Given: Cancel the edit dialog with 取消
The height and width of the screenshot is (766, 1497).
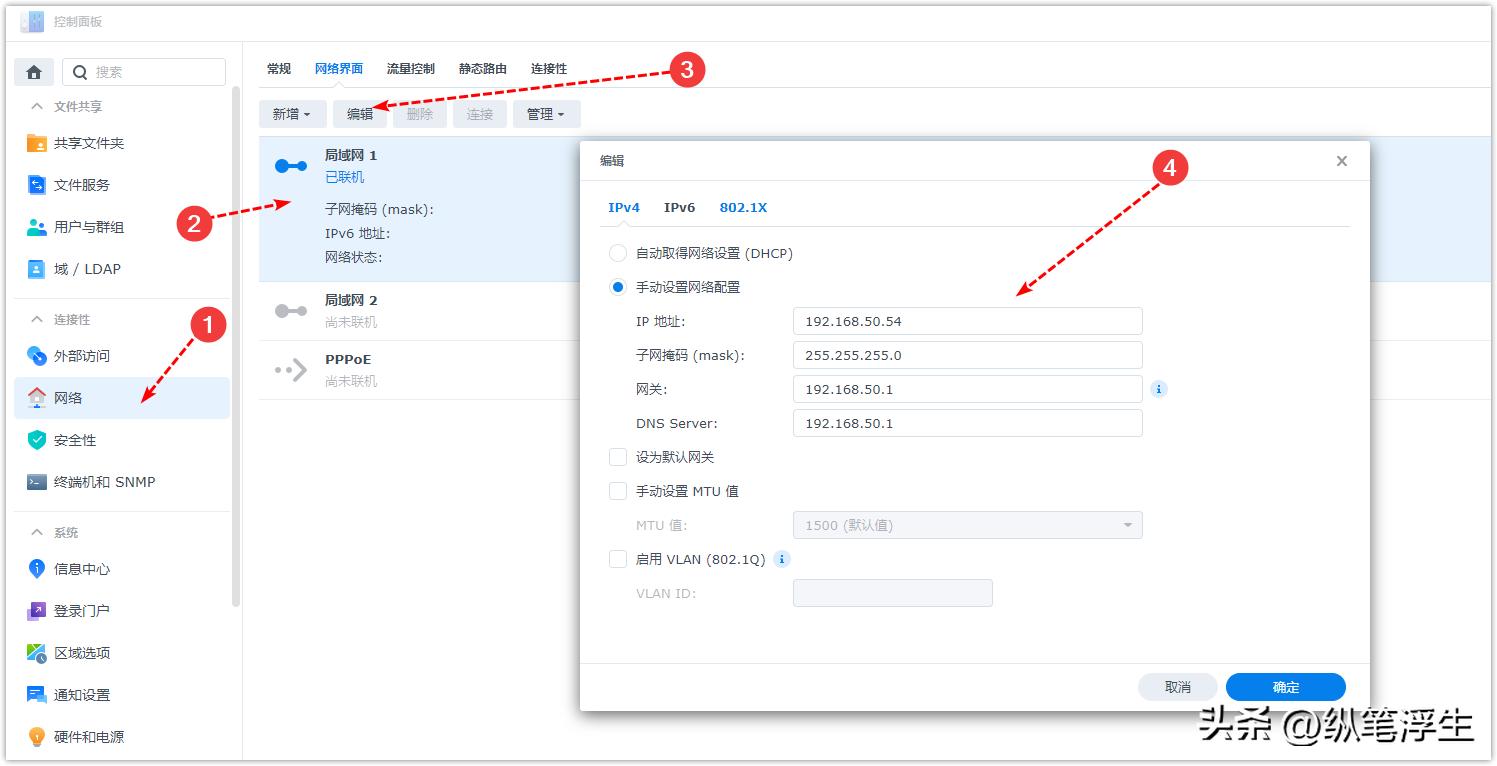Looking at the screenshot, I should tap(1177, 686).
